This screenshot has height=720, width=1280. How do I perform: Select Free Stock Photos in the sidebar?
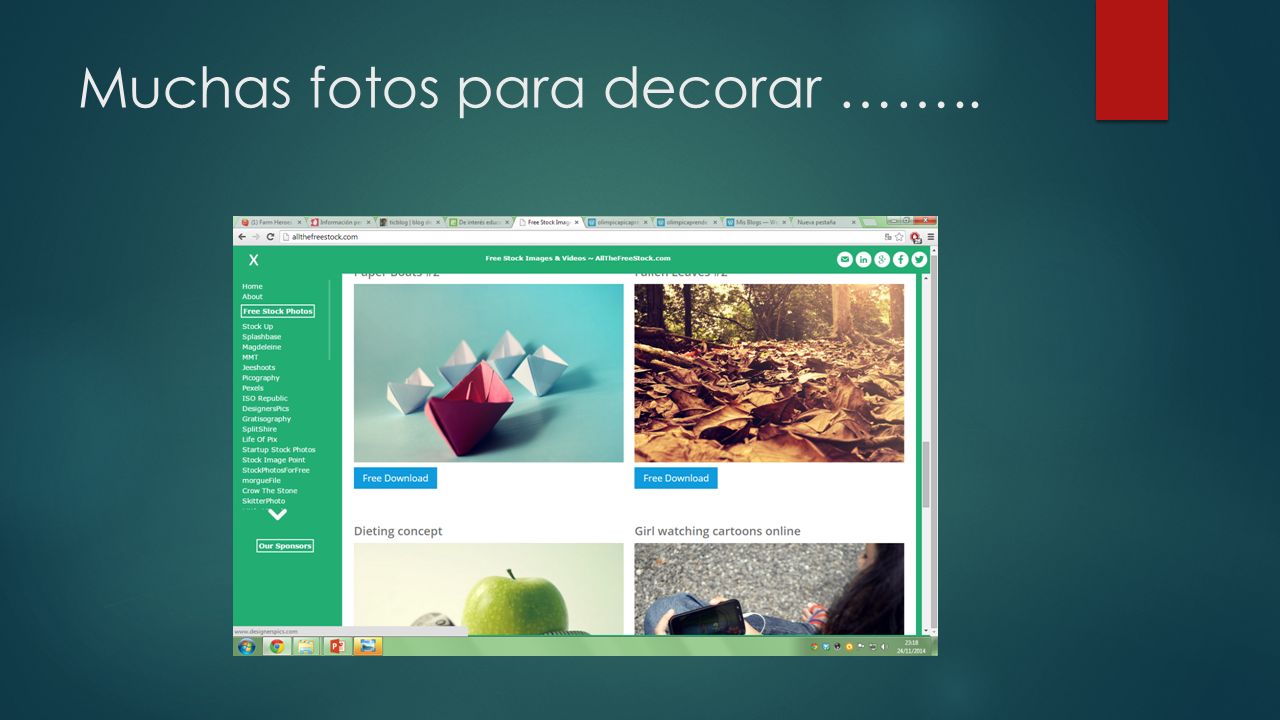[278, 311]
